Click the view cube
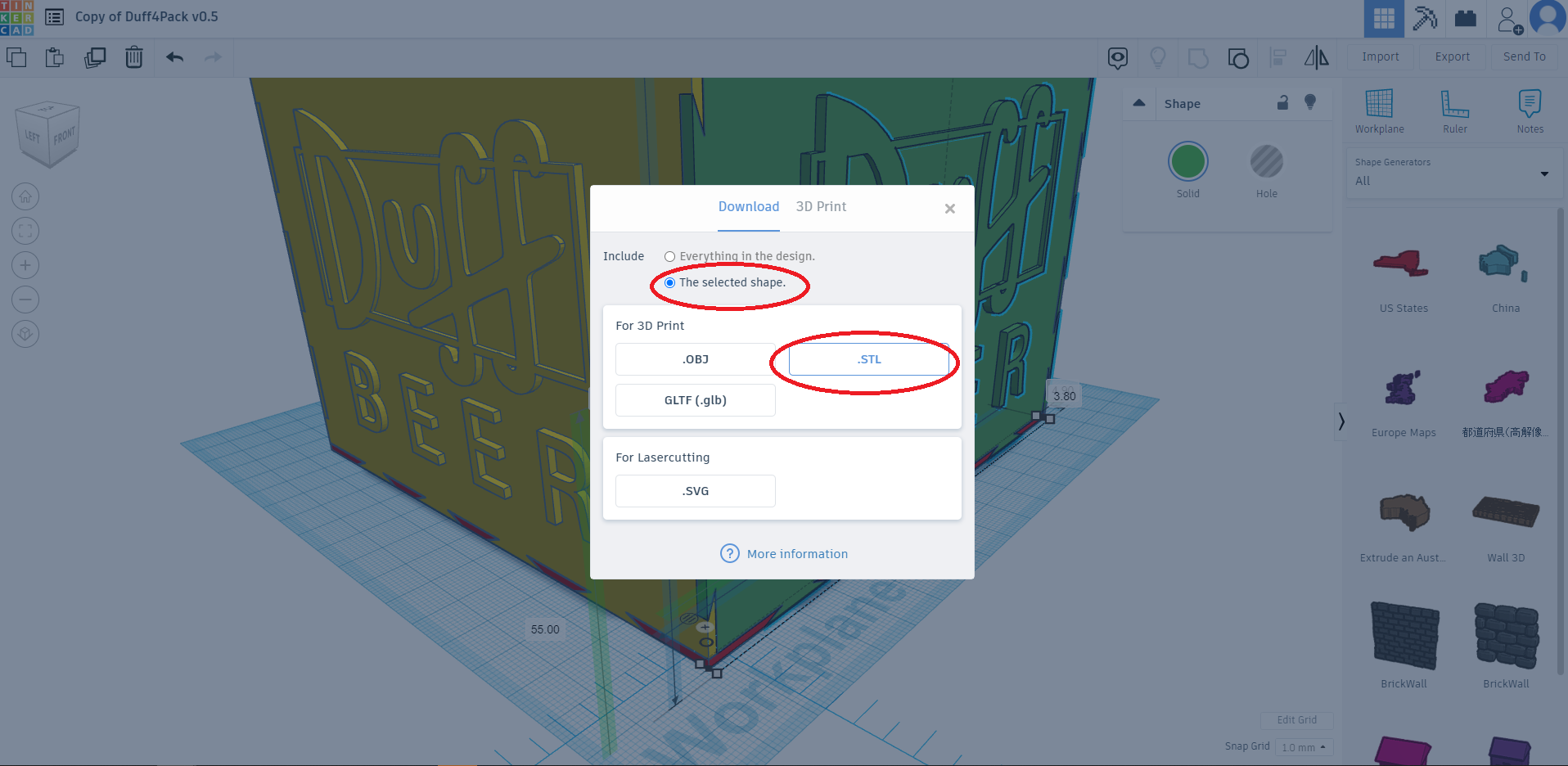 tap(47, 134)
